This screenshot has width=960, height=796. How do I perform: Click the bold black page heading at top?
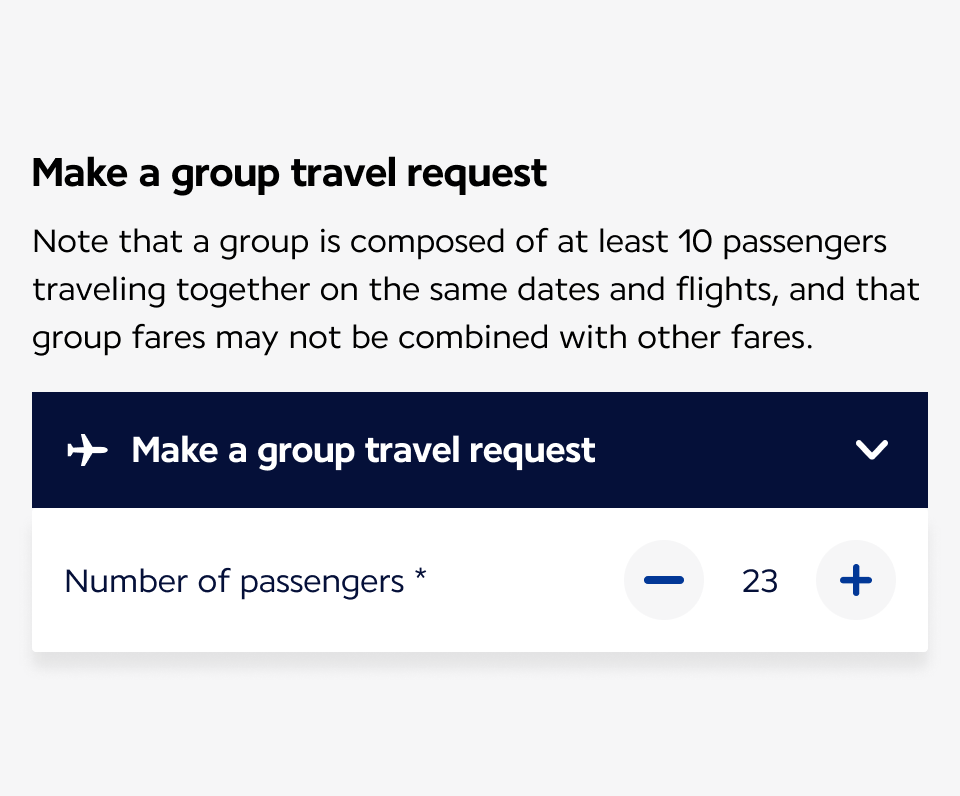[289, 173]
